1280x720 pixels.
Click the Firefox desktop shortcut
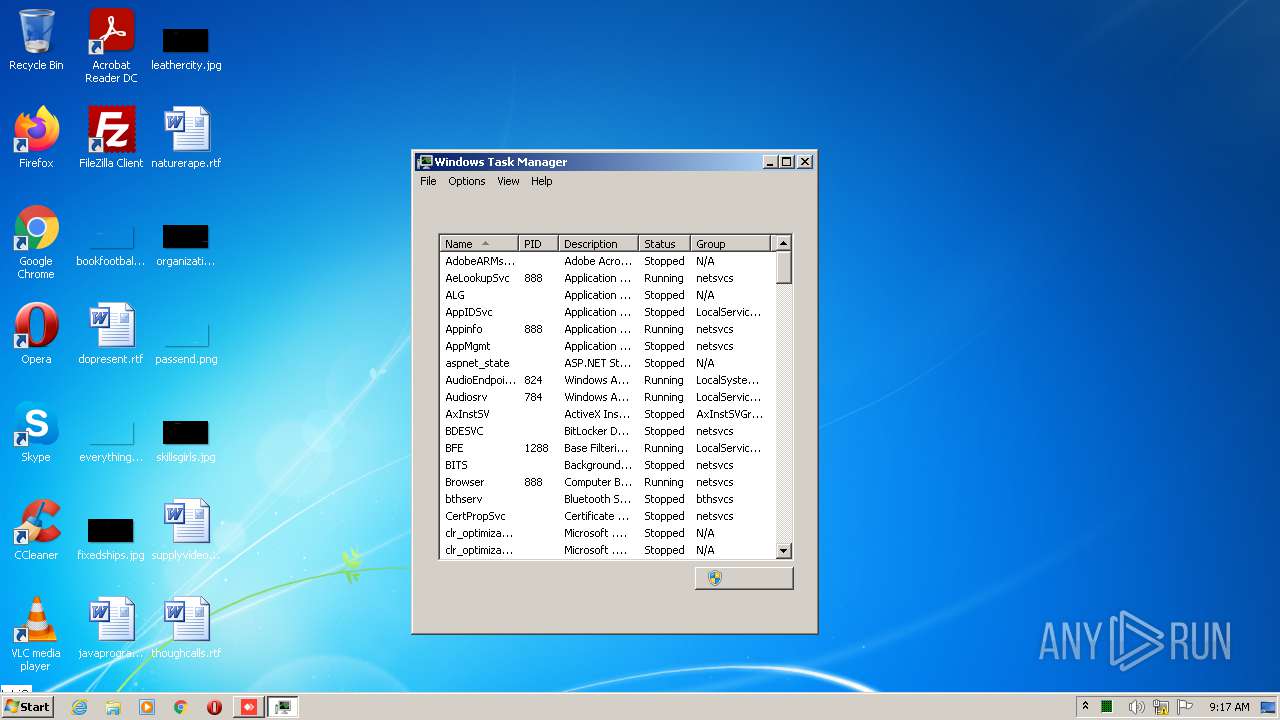click(36, 138)
